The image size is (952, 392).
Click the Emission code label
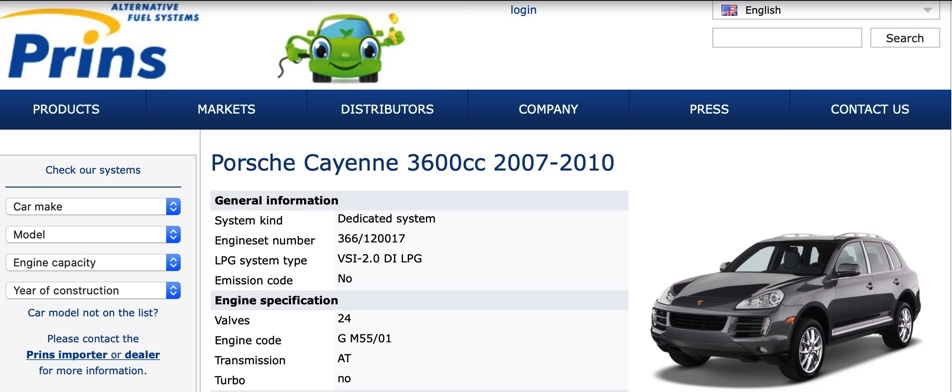click(x=254, y=280)
